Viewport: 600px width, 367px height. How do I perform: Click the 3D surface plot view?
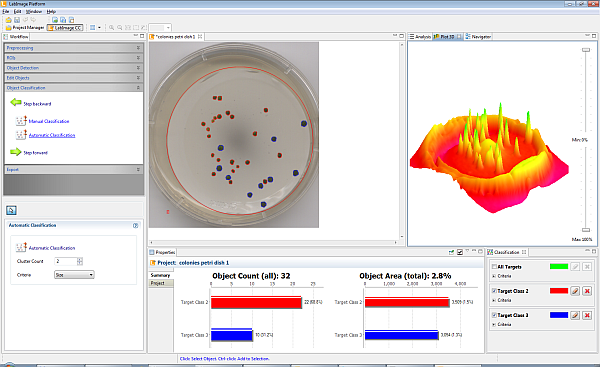pos(489,157)
